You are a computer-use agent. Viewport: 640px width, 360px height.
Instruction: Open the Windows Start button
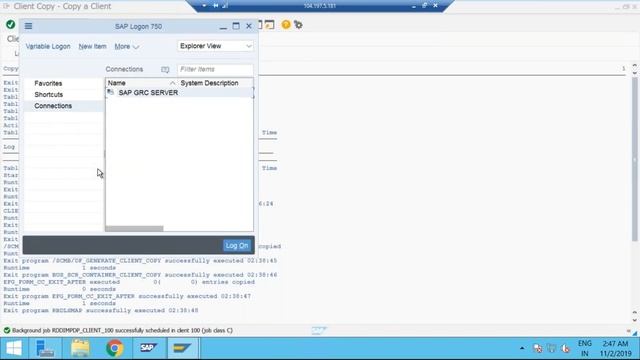14,349
